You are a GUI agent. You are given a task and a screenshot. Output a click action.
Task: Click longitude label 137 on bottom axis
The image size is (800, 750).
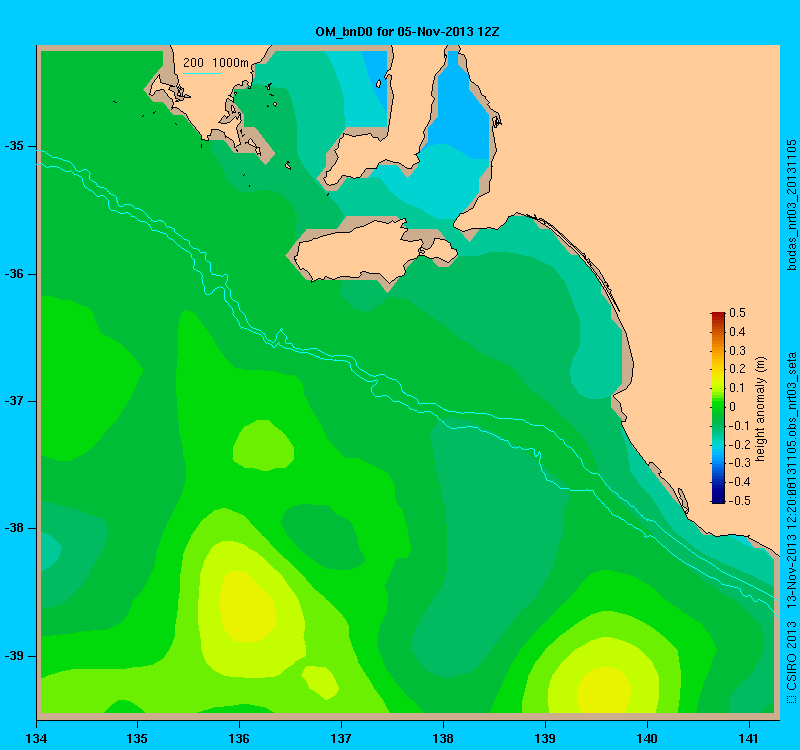(x=341, y=739)
